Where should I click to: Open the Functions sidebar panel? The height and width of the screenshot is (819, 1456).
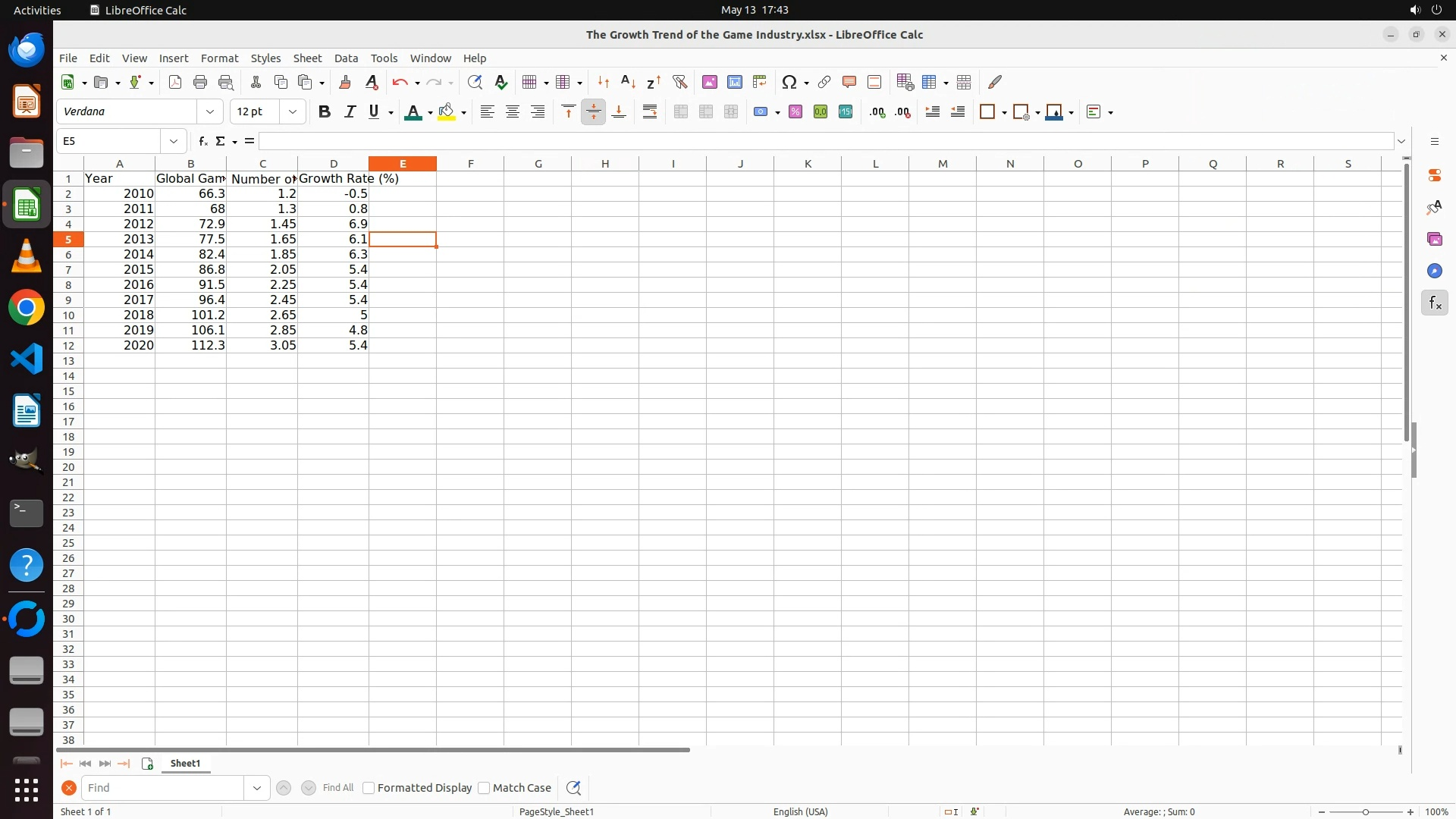point(1434,303)
